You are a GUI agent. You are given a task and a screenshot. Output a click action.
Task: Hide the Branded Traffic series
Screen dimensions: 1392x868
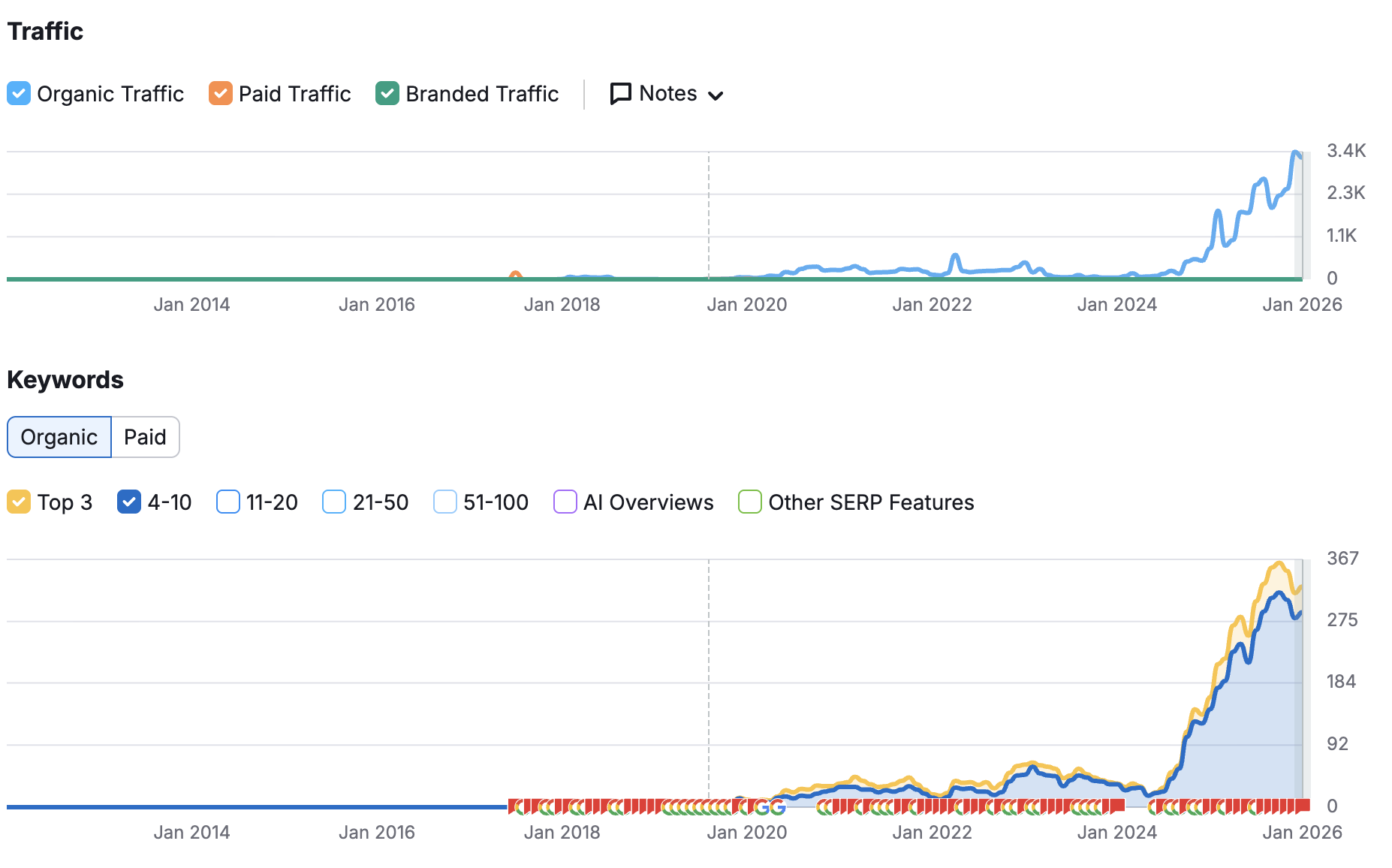click(387, 94)
